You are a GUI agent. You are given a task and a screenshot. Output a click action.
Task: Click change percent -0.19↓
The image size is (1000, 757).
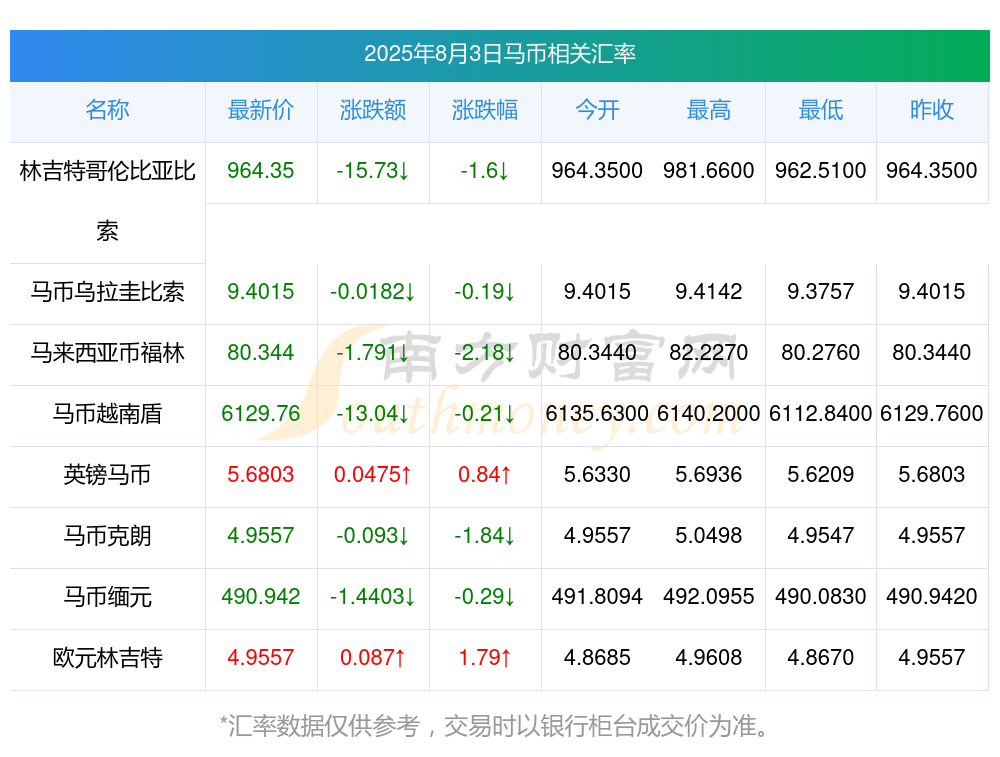pyautogui.click(x=485, y=292)
